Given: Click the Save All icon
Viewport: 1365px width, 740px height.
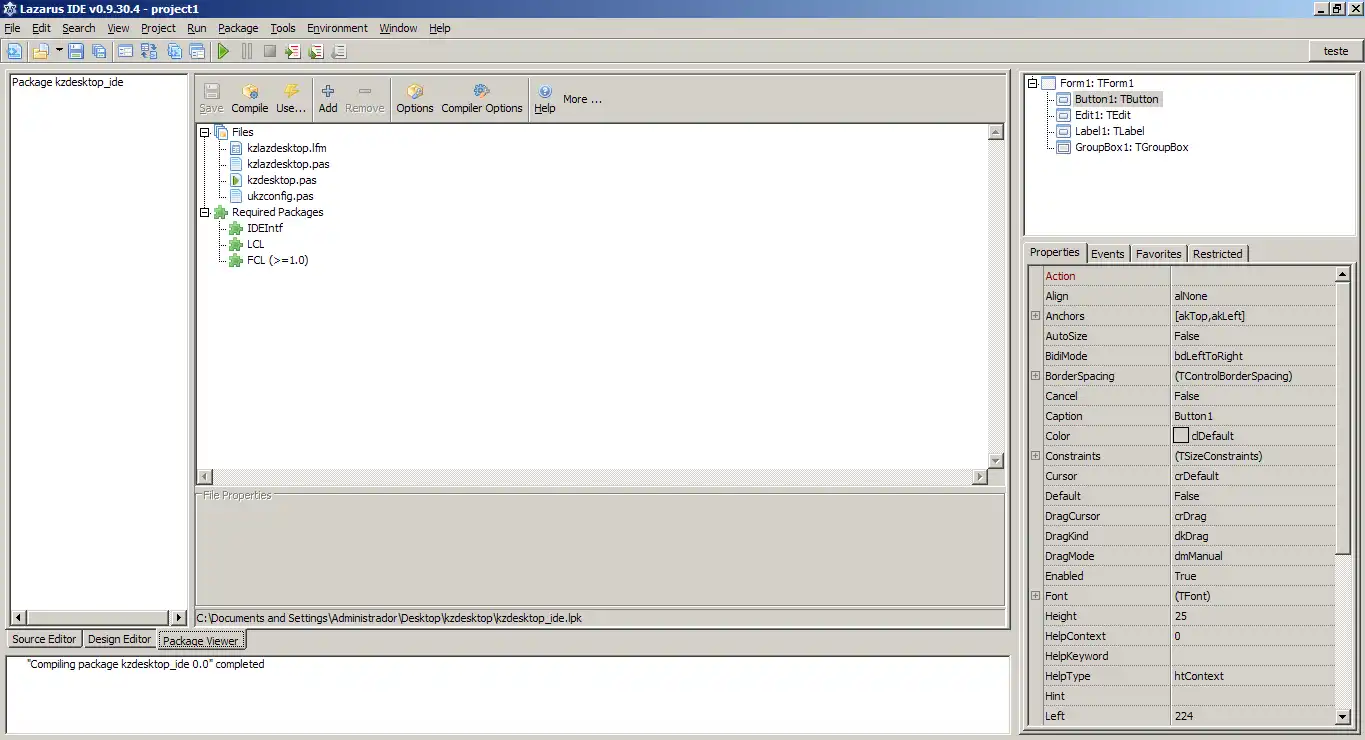Looking at the screenshot, I should tap(99, 51).
